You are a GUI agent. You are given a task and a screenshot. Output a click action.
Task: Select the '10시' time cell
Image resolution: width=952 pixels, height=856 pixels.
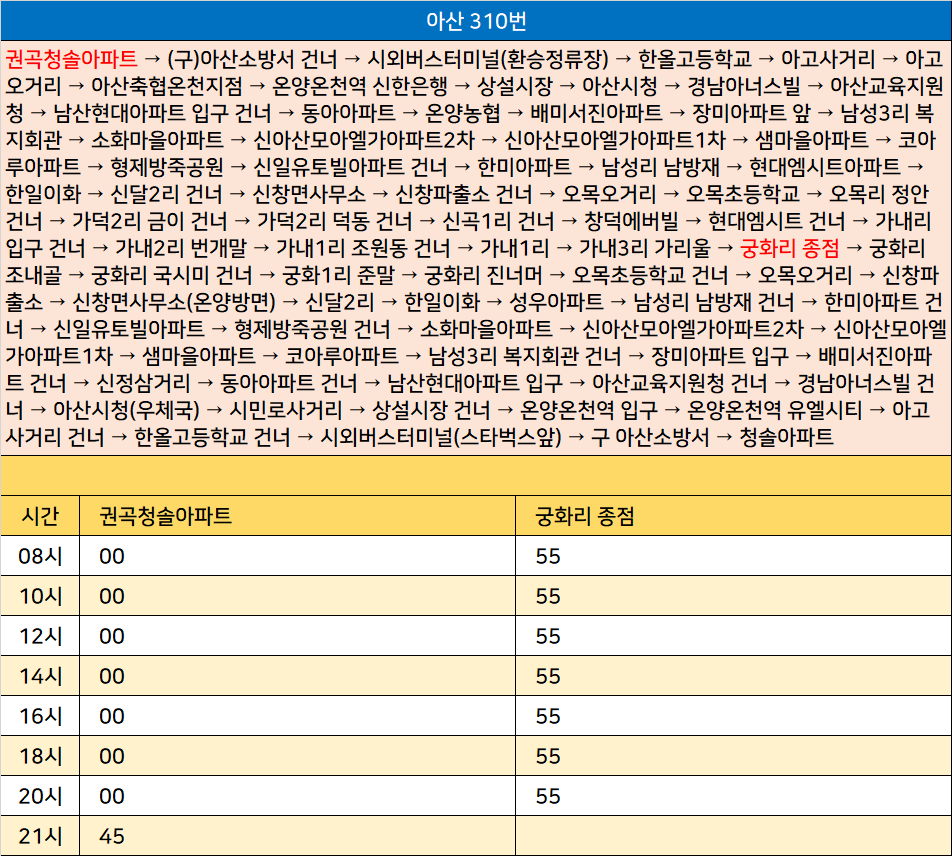pyautogui.click(x=40, y=596)
